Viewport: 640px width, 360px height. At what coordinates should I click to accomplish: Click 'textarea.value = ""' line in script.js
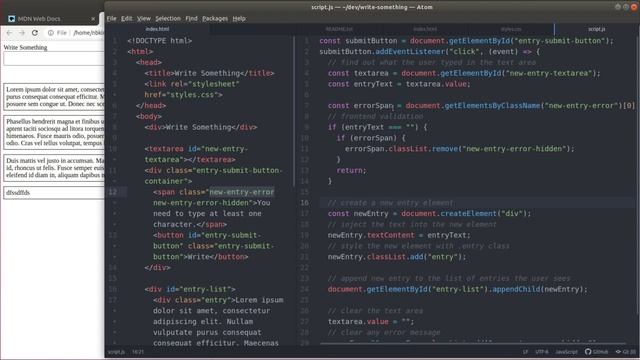click(x=371, y=322)
